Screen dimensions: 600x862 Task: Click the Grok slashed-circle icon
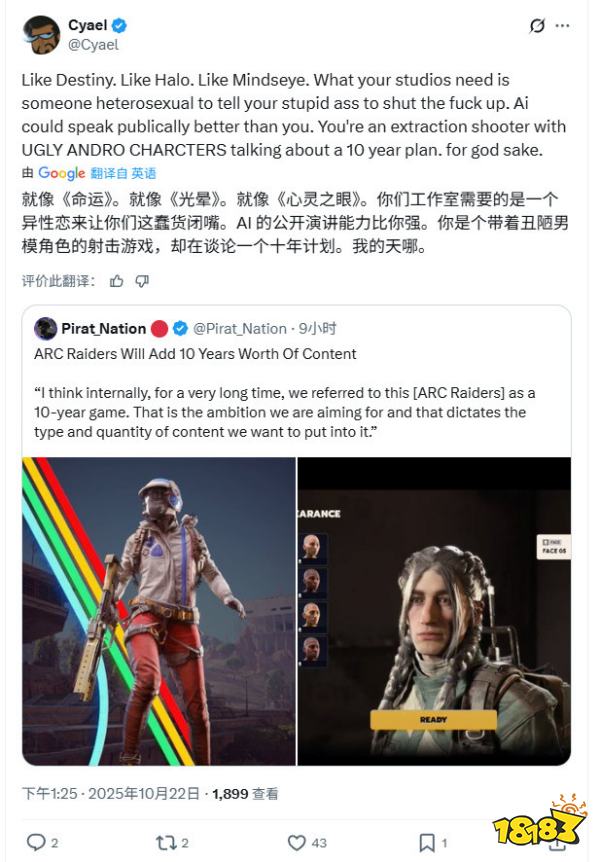pos(537,26)
